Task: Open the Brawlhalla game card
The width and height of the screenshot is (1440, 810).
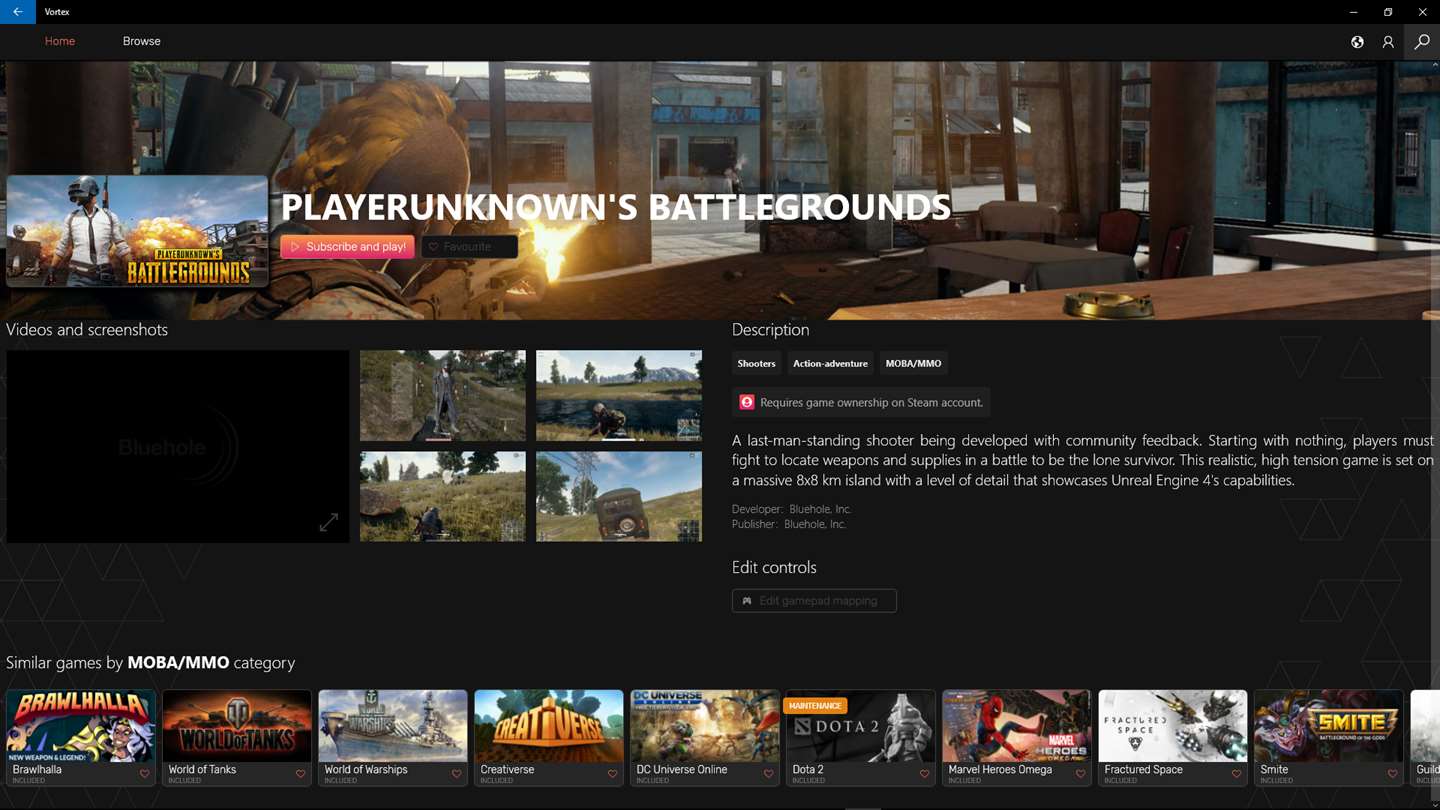Action: [81, 737]
